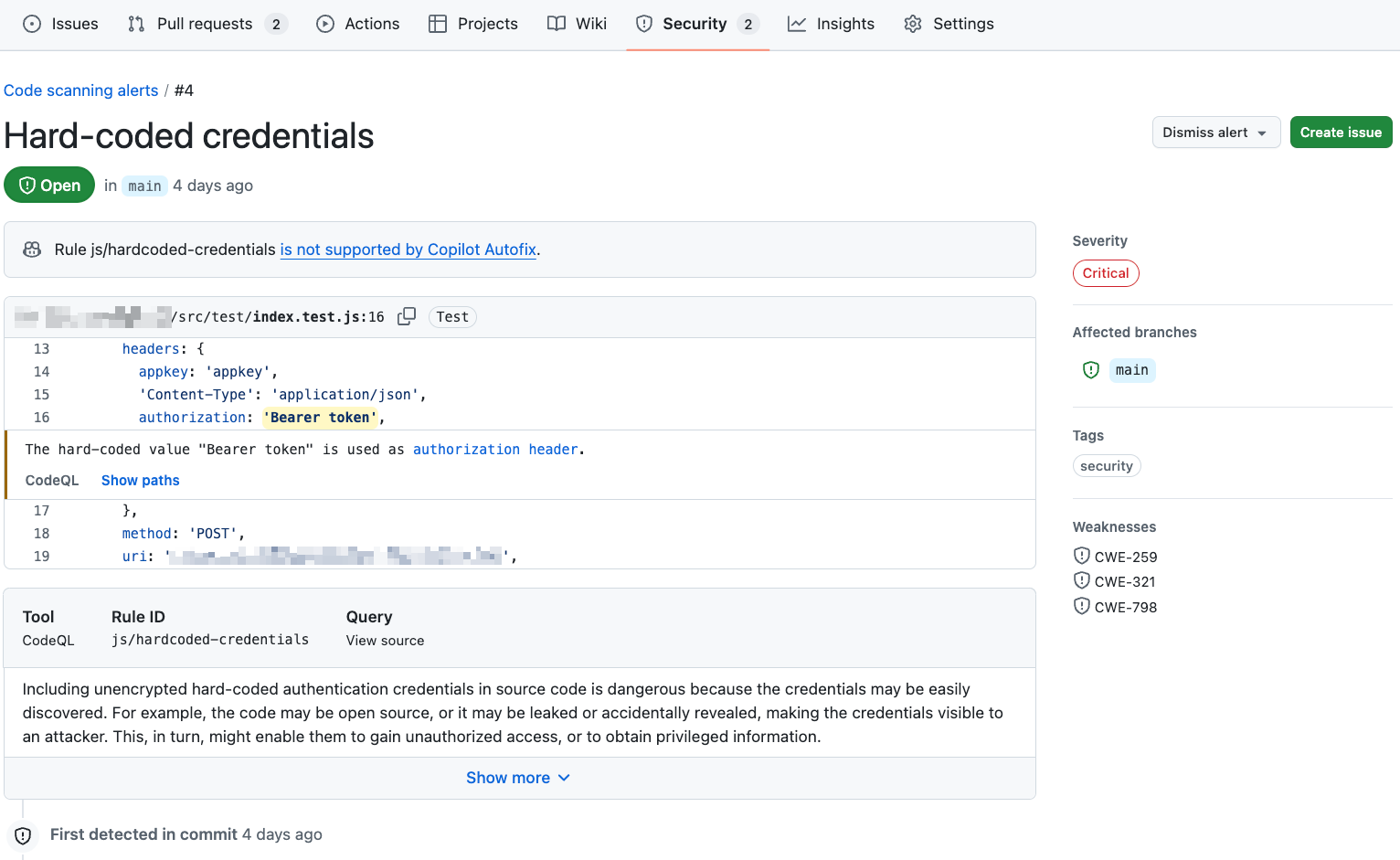Click shield icon next to CWE-798
This screenshot has height=860, width=1400.
pyautogui.click(x=1082, y=606)
